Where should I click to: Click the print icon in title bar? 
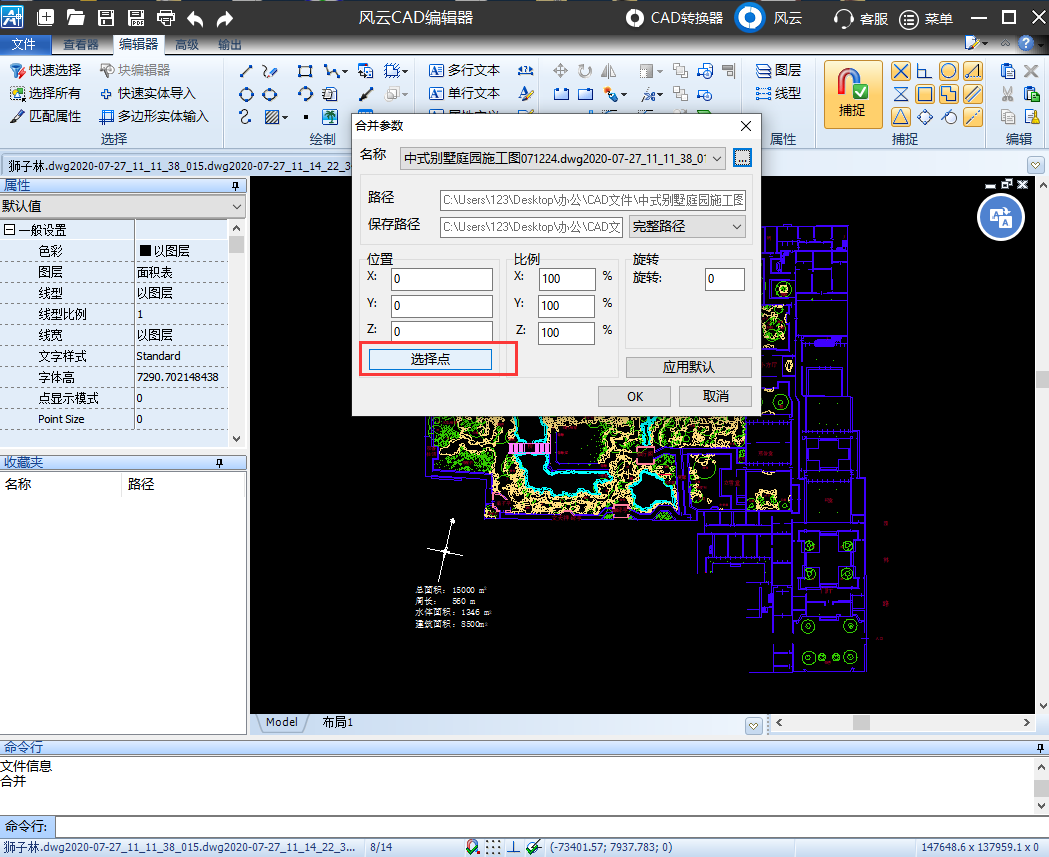pos(166,18)
